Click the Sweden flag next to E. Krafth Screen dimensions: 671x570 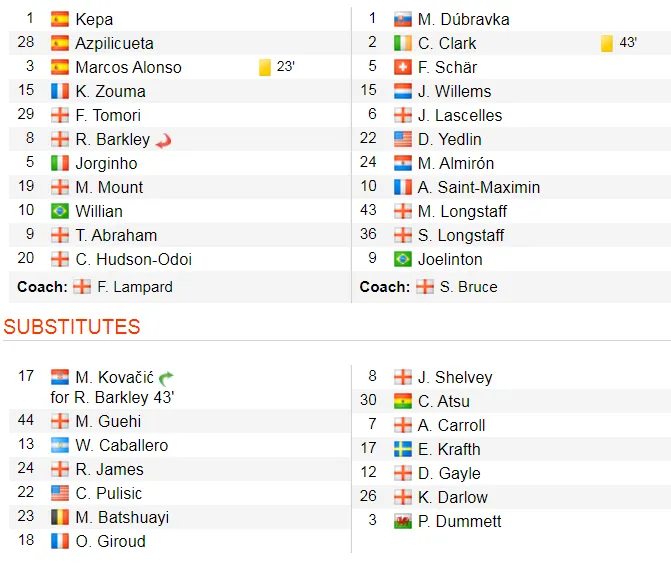pos(403,449)
